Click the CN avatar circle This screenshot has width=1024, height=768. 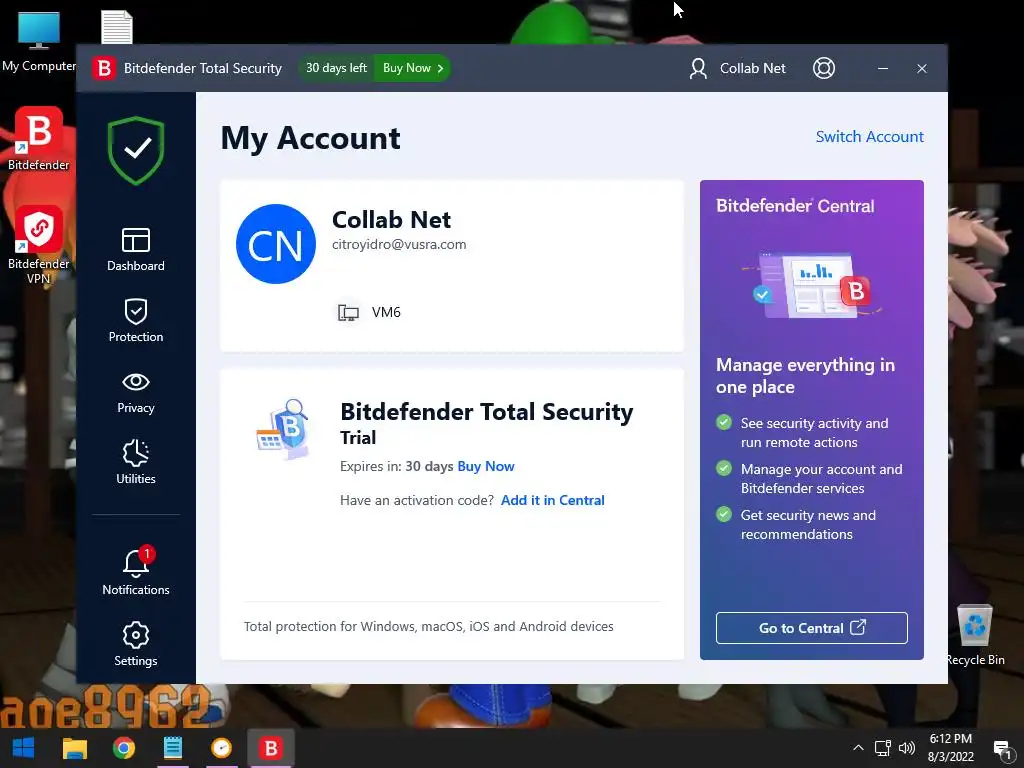pyautogui.click(x=276, y=244)
